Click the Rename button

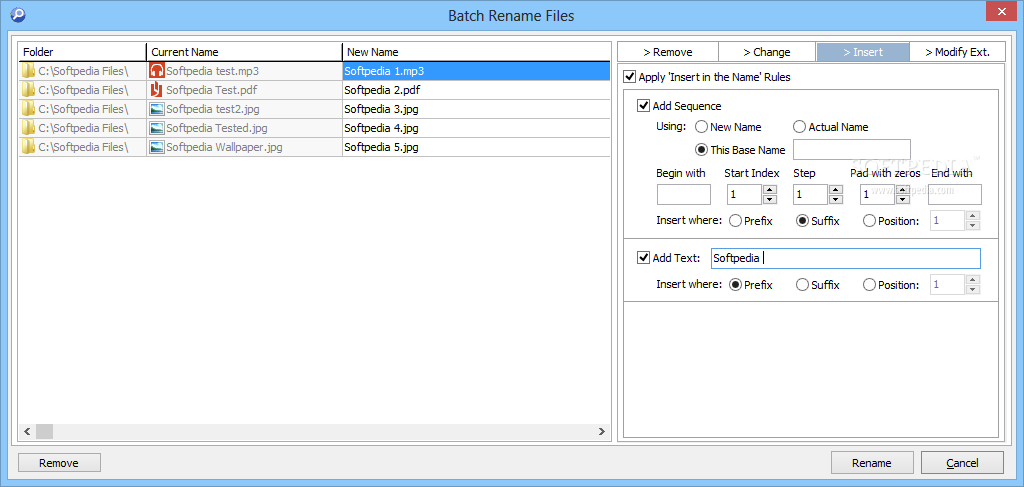point(872,463)
